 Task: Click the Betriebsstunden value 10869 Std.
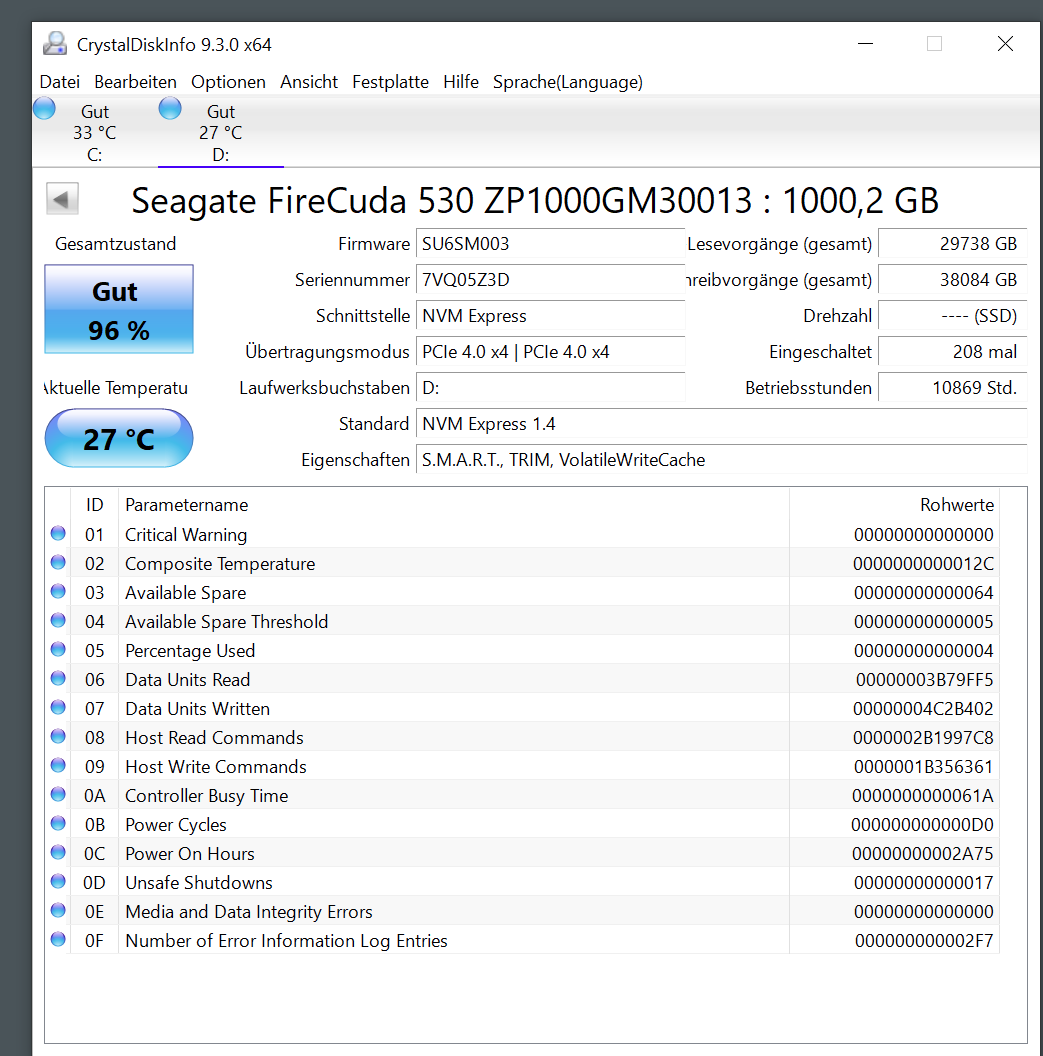click(x=953, y=388)
